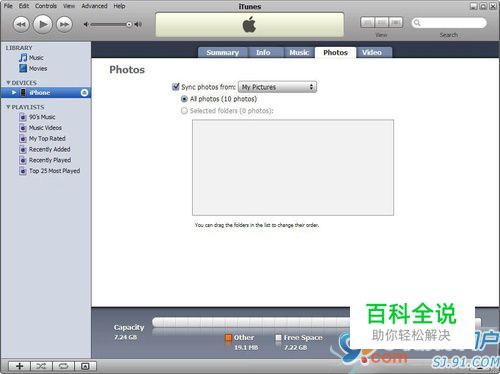Click the fast-forward next track button
Viewport: 500px width, 374px height.
point(64,24)
